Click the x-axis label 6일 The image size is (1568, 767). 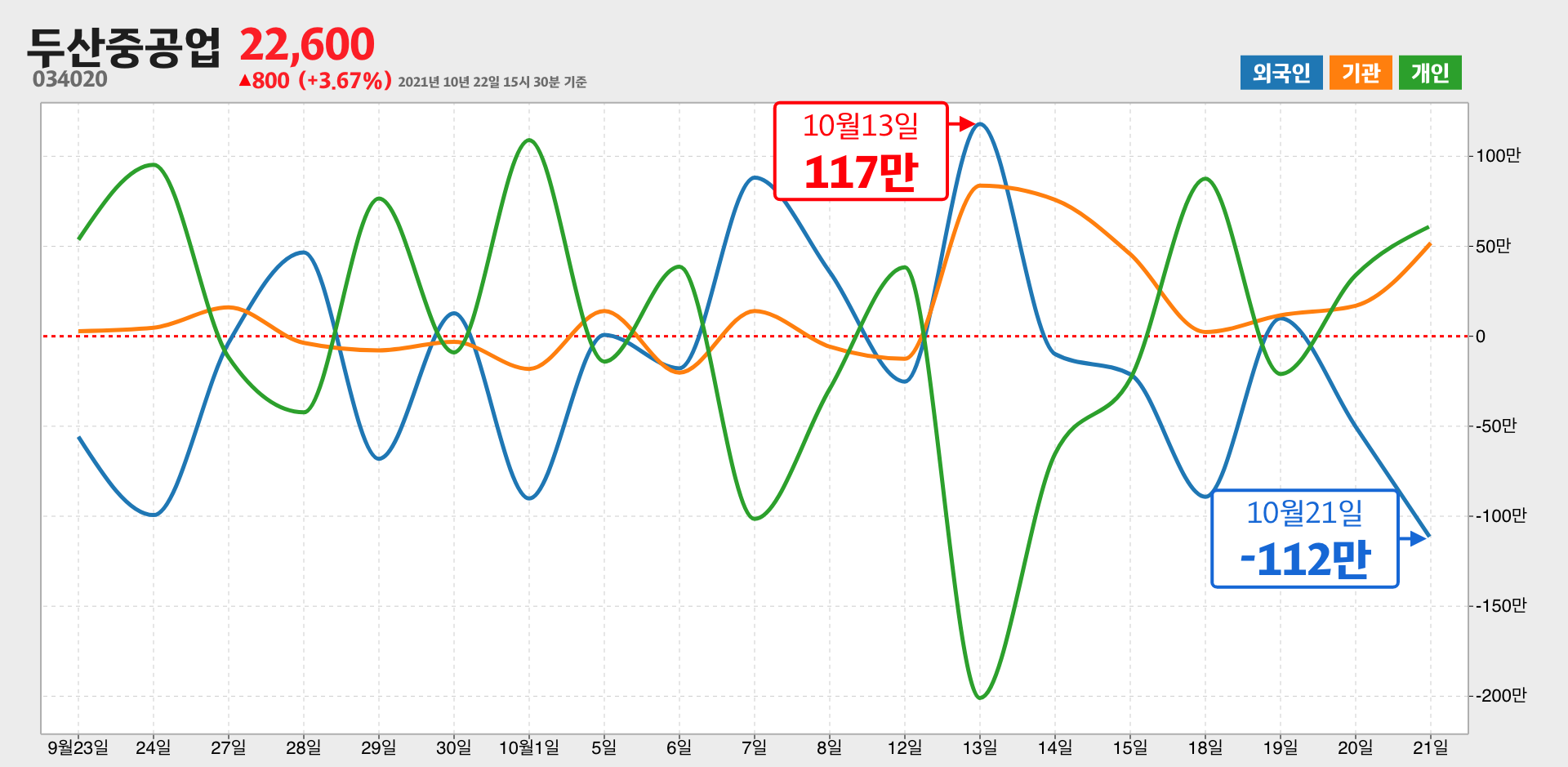click(679, 747)
